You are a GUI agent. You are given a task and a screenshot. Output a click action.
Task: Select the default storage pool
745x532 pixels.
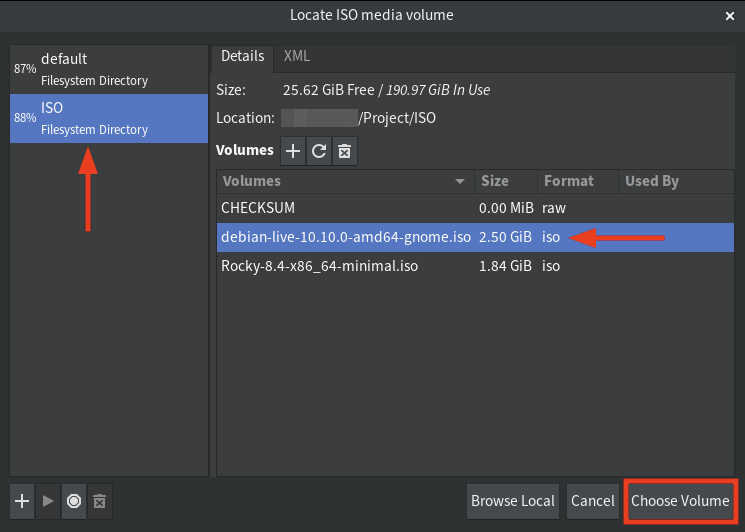pos(108,69)
